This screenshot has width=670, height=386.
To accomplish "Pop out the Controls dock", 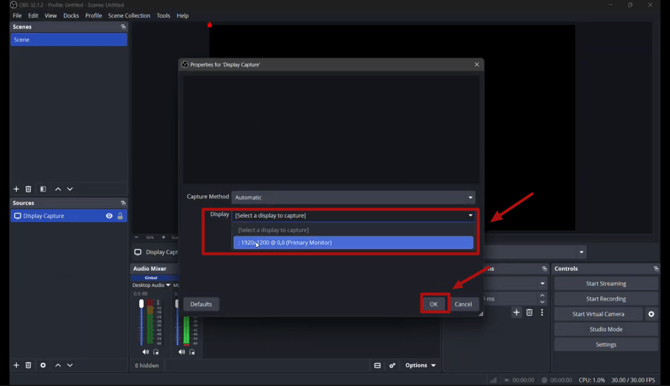I will click(656, 268).
